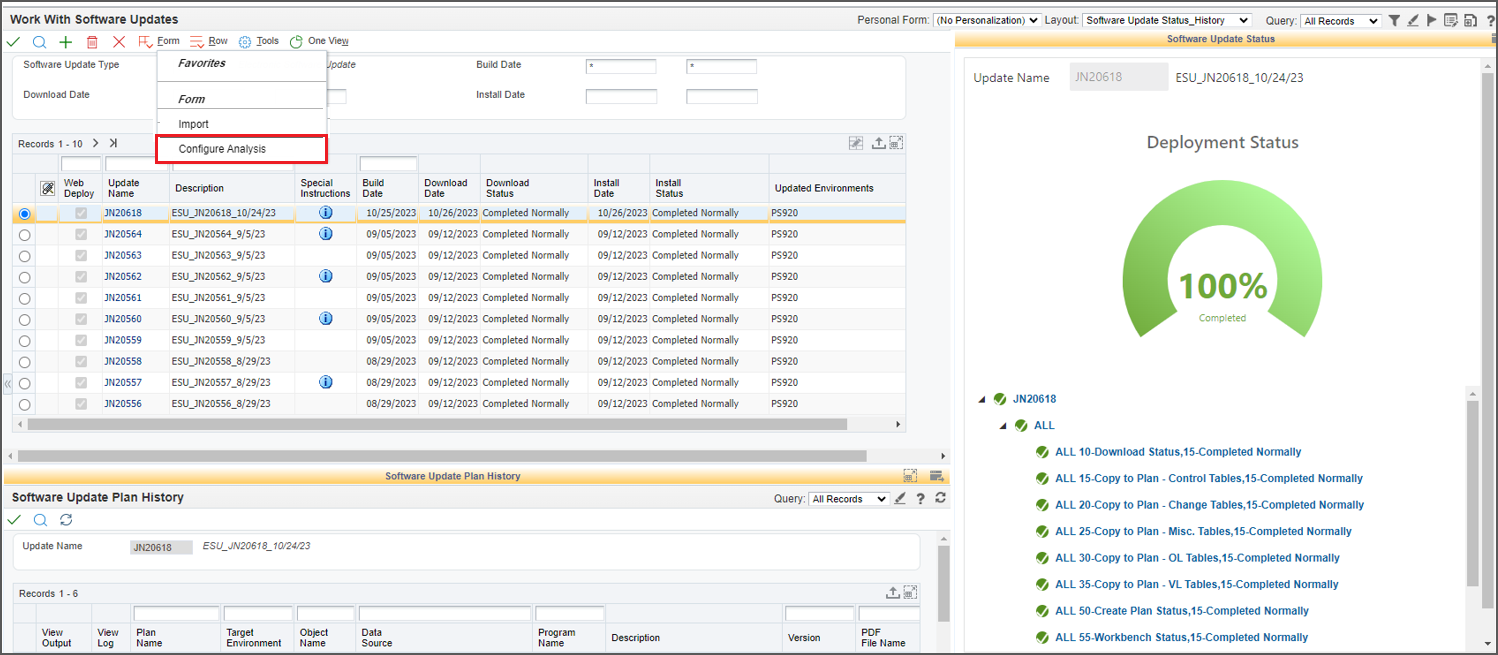
Task: Select the radio button for row JN20563
Action: (x=25, y=256)
